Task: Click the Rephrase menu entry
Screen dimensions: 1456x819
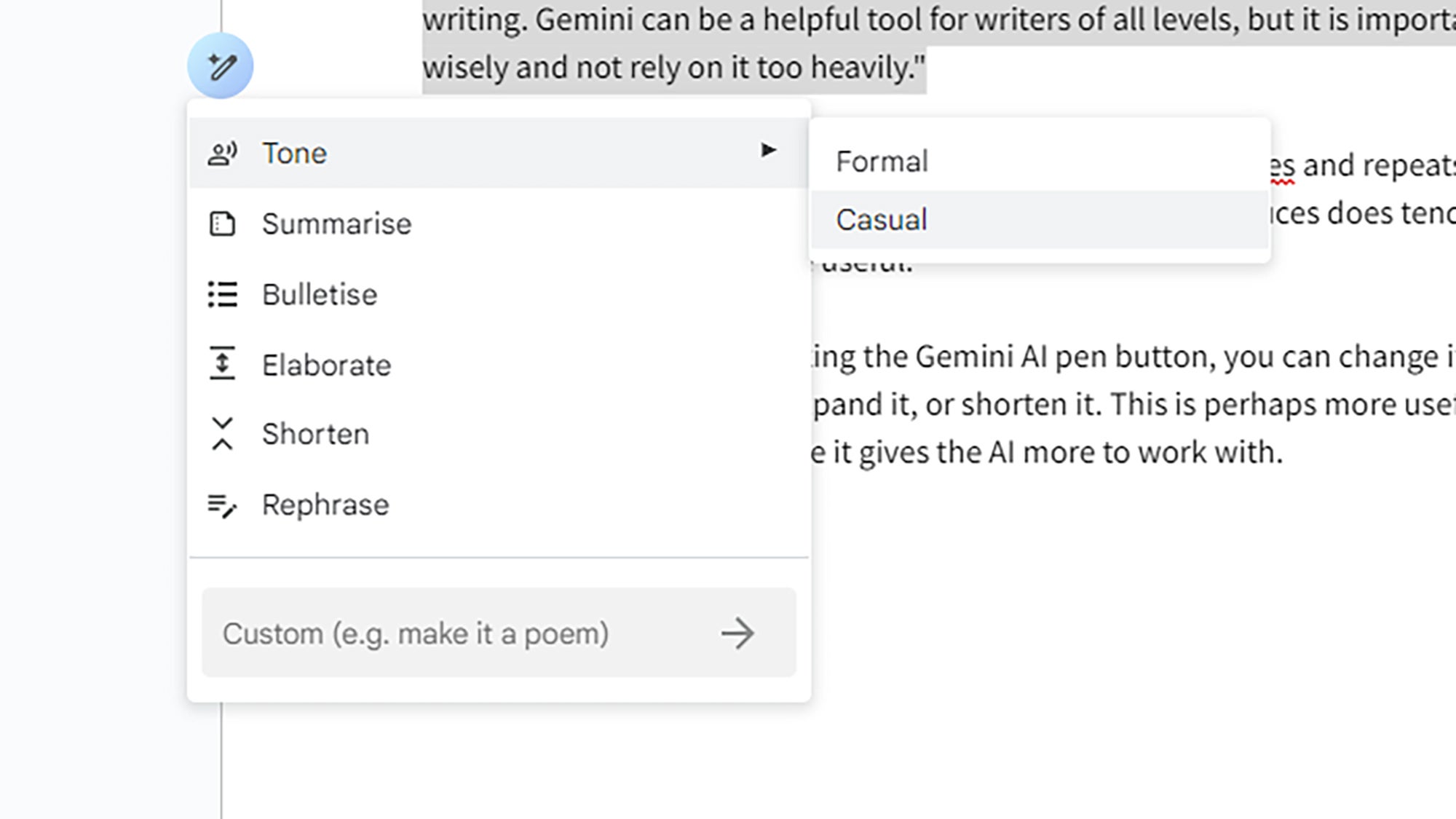Action: click(325, 504)
